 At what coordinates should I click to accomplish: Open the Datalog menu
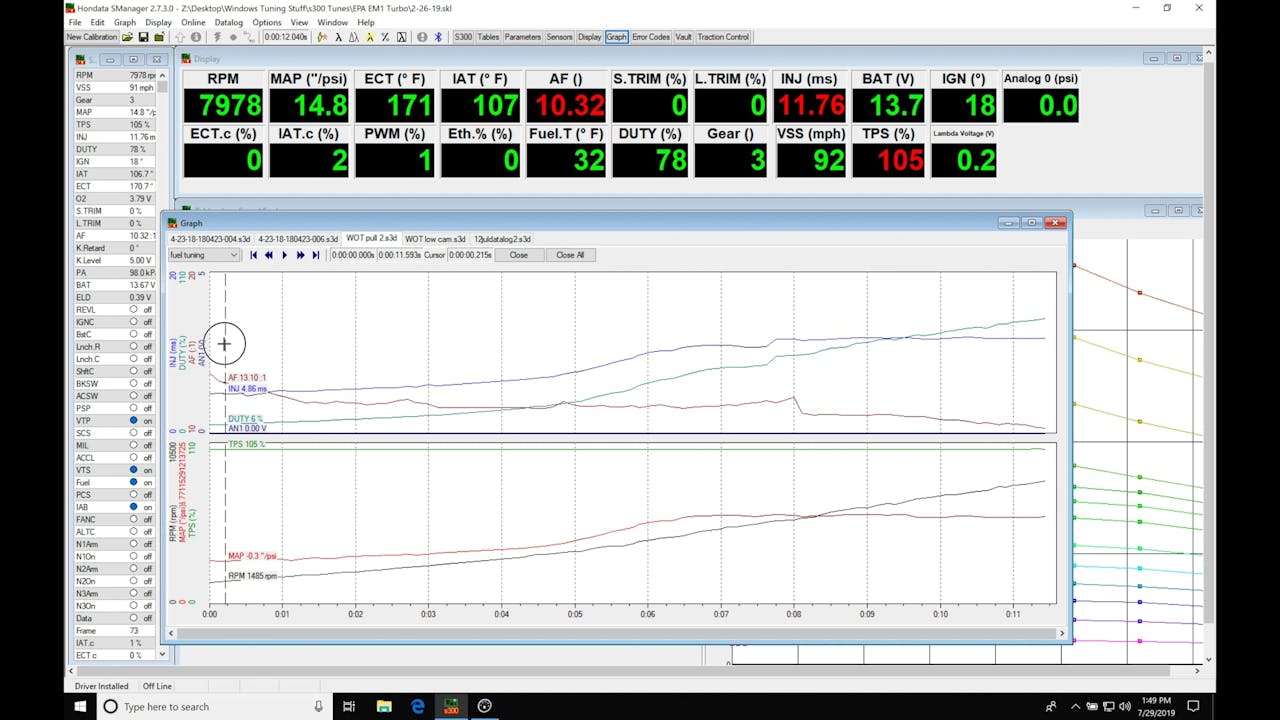(x=229, y=21)
